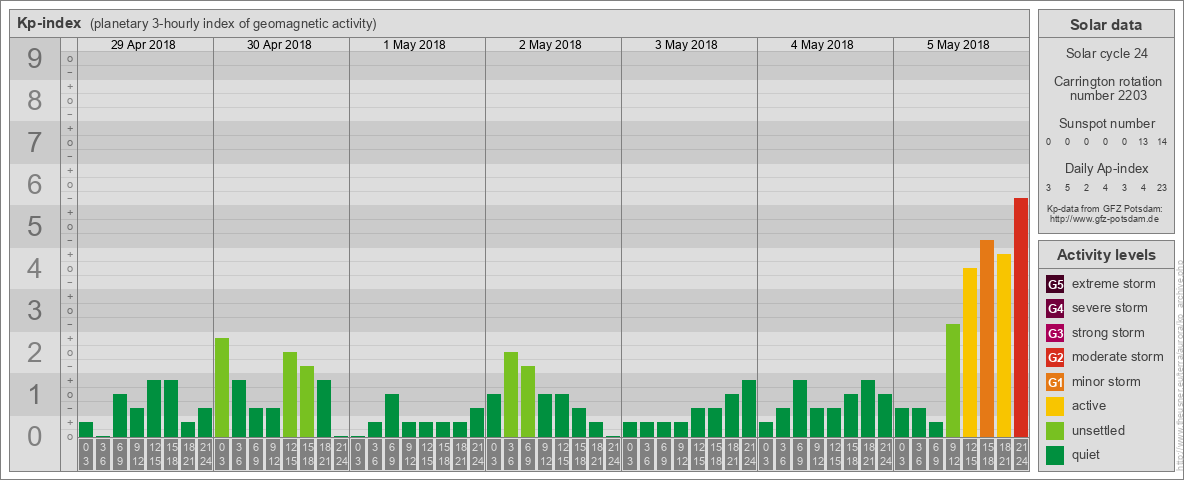This screenshot has height=480, width=1184.
Task: Click the 'Solar data' panel heading
Action: (x=1106, y=25)
